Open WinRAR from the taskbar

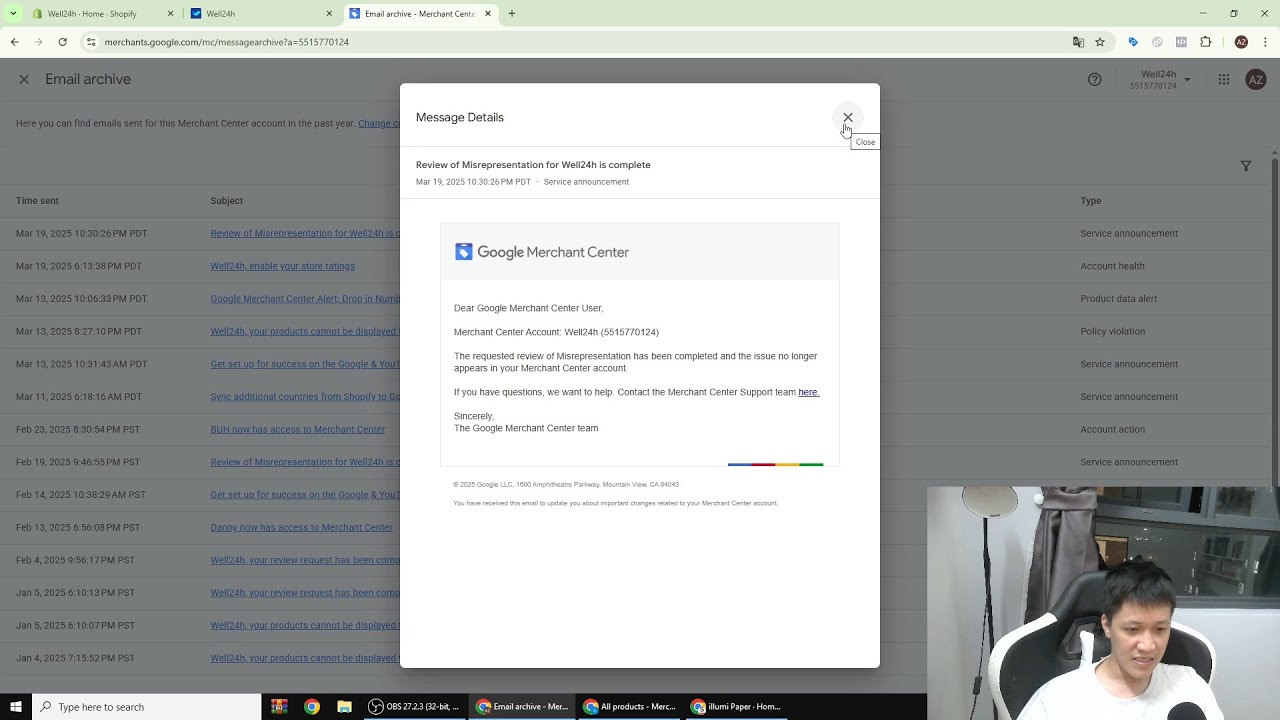pyautogui.click(x=279, y=707)
